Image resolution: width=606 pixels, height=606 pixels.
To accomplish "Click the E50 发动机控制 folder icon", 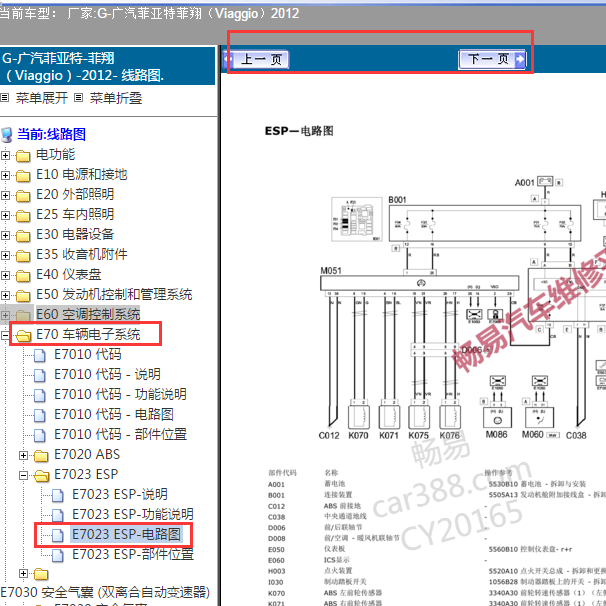I will click(x=23, y=296).
